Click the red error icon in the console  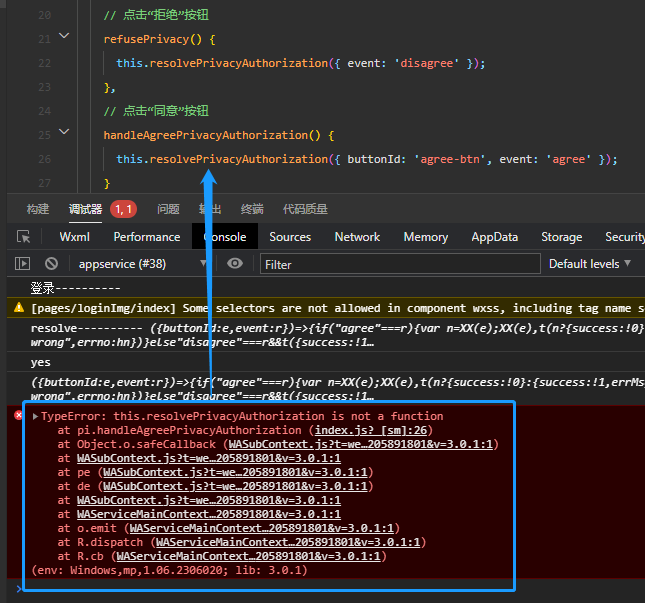19,415
